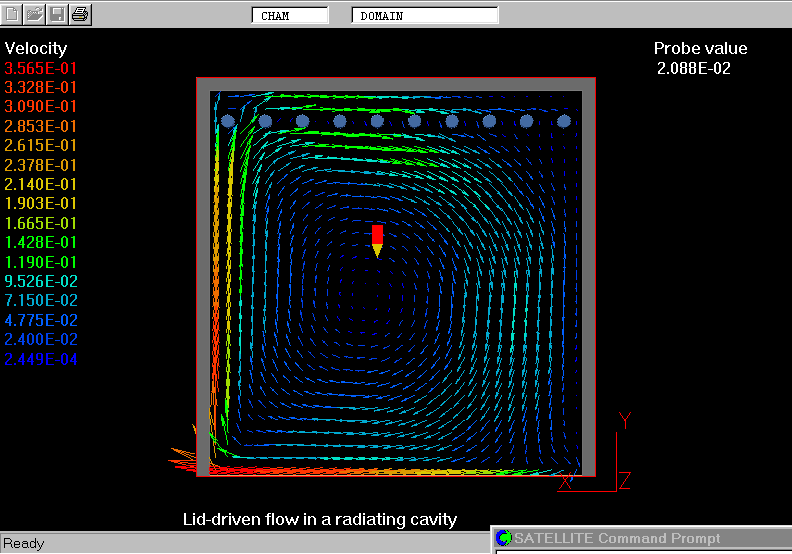Image resolution: width=792 pixels, height=554 pixels.
Task: Click the leftmost blue dot in the cavity
Action: [x=228, y=121]
